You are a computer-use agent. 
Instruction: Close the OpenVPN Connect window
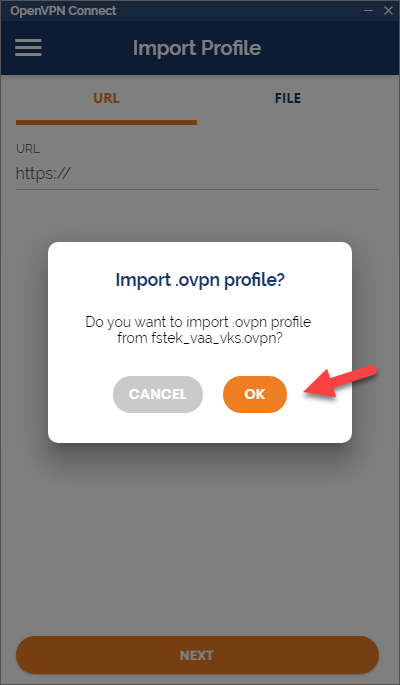coord(388,10)
